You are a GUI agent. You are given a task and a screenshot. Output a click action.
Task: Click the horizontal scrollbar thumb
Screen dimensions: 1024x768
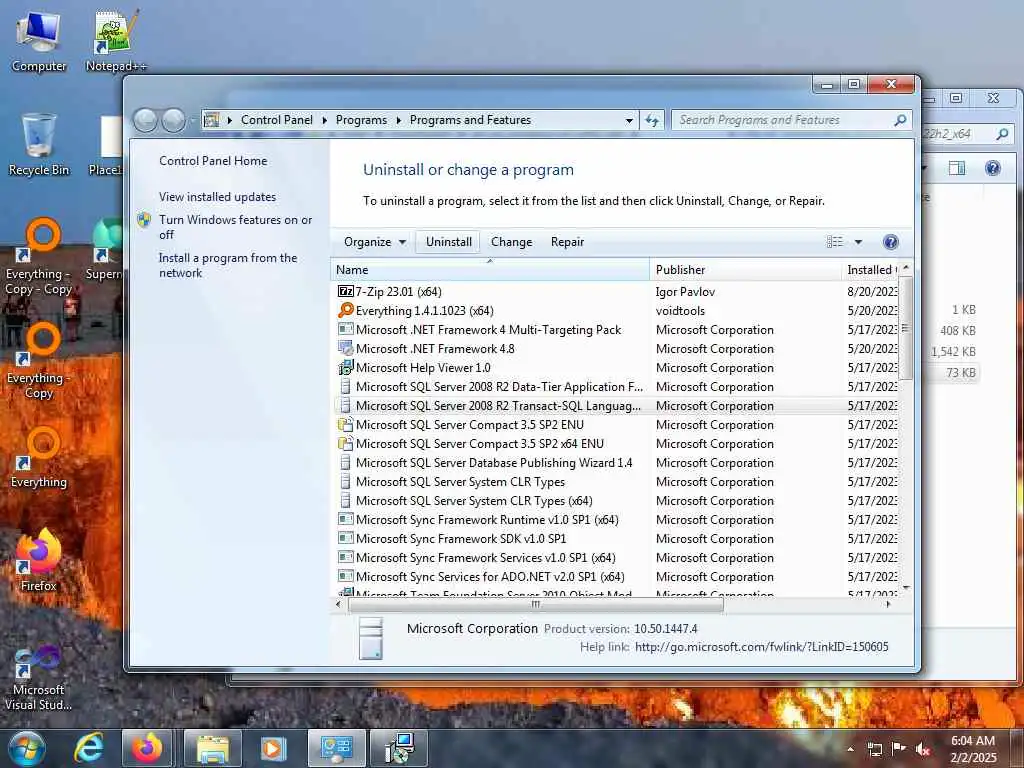point(536,605)
